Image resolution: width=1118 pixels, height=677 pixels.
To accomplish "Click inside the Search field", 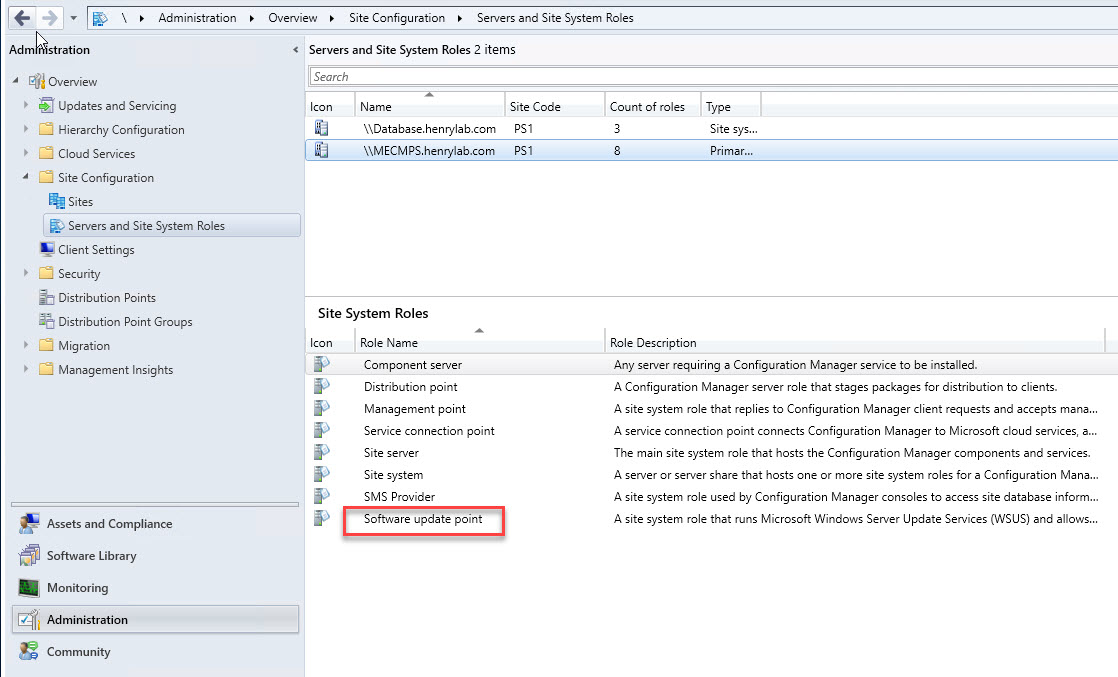I will 700,77.
